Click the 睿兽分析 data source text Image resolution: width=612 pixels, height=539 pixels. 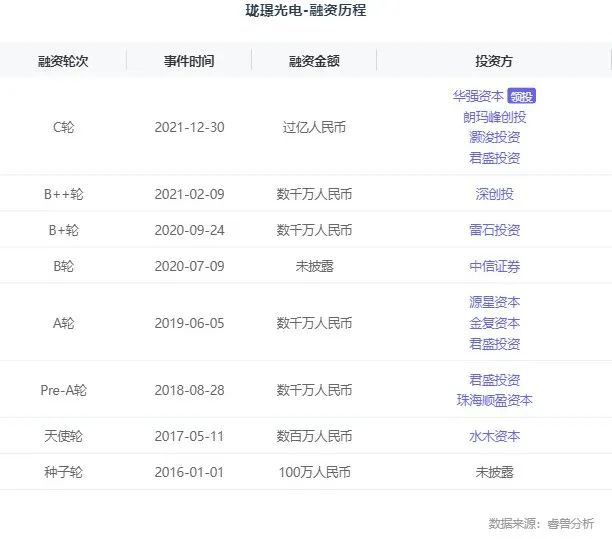pyautogui.click(x=570, y=523)
